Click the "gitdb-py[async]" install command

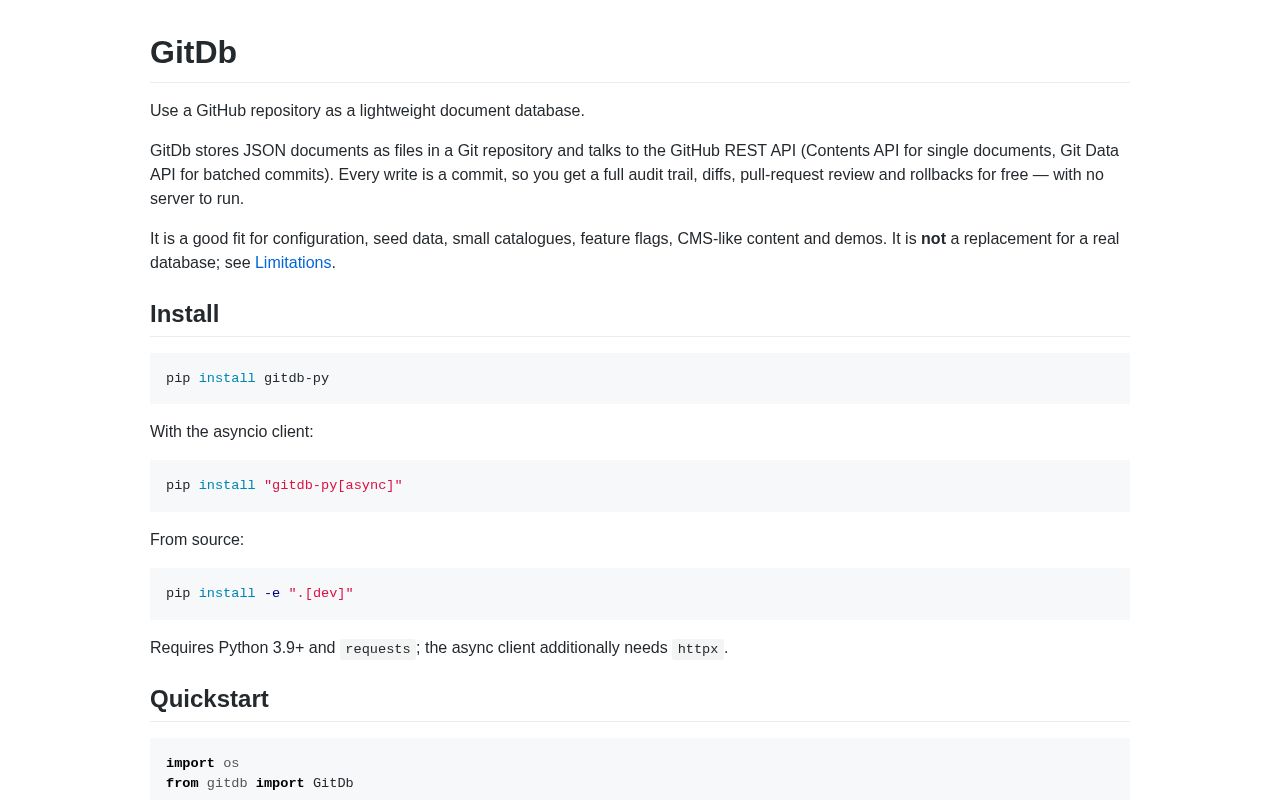click(284, 486)
